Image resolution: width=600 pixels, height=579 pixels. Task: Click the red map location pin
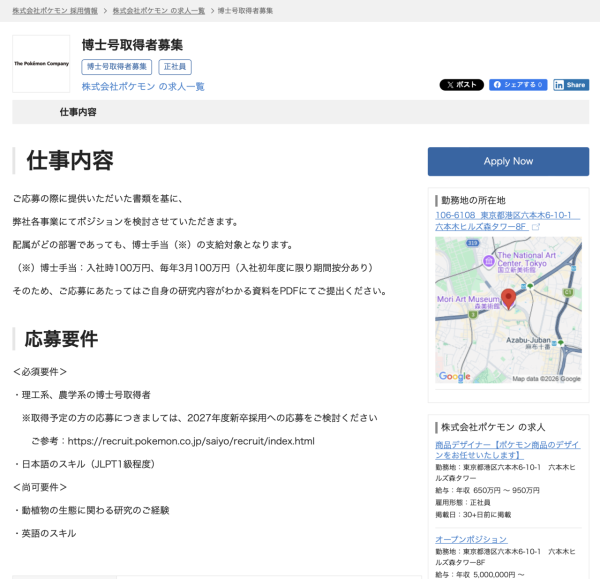pos(508,299)
